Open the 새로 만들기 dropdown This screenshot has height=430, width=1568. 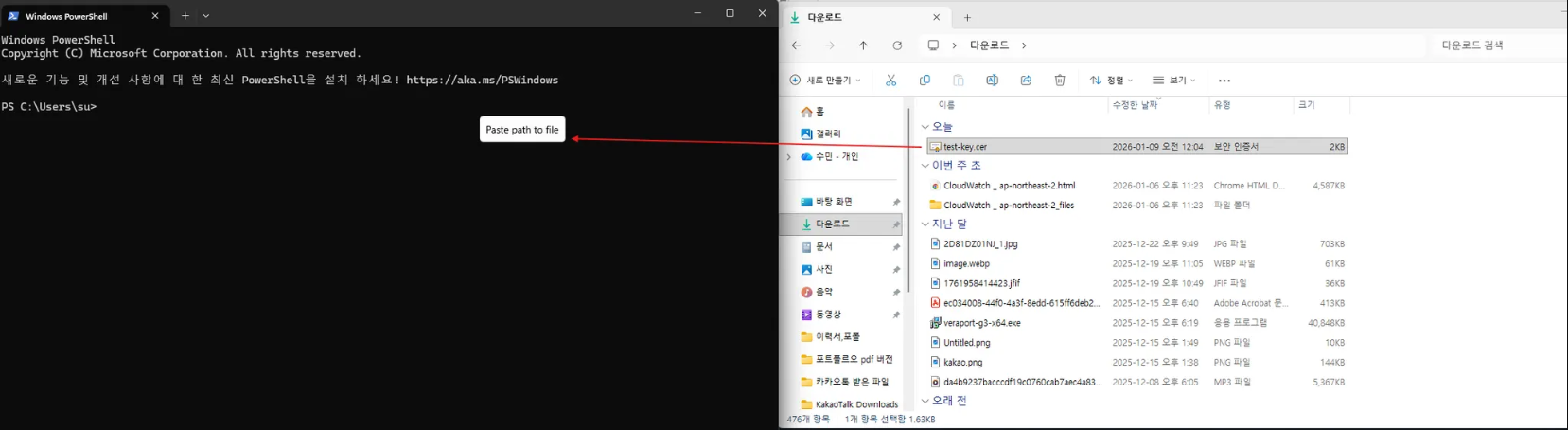click(825, 81)
